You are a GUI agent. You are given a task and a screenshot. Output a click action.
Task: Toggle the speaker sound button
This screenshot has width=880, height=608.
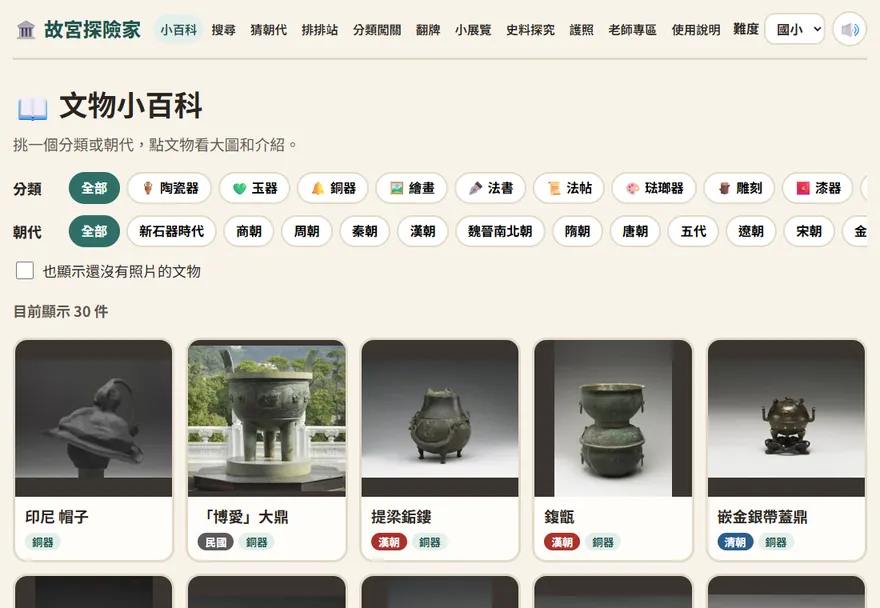(x=850, y=29)
